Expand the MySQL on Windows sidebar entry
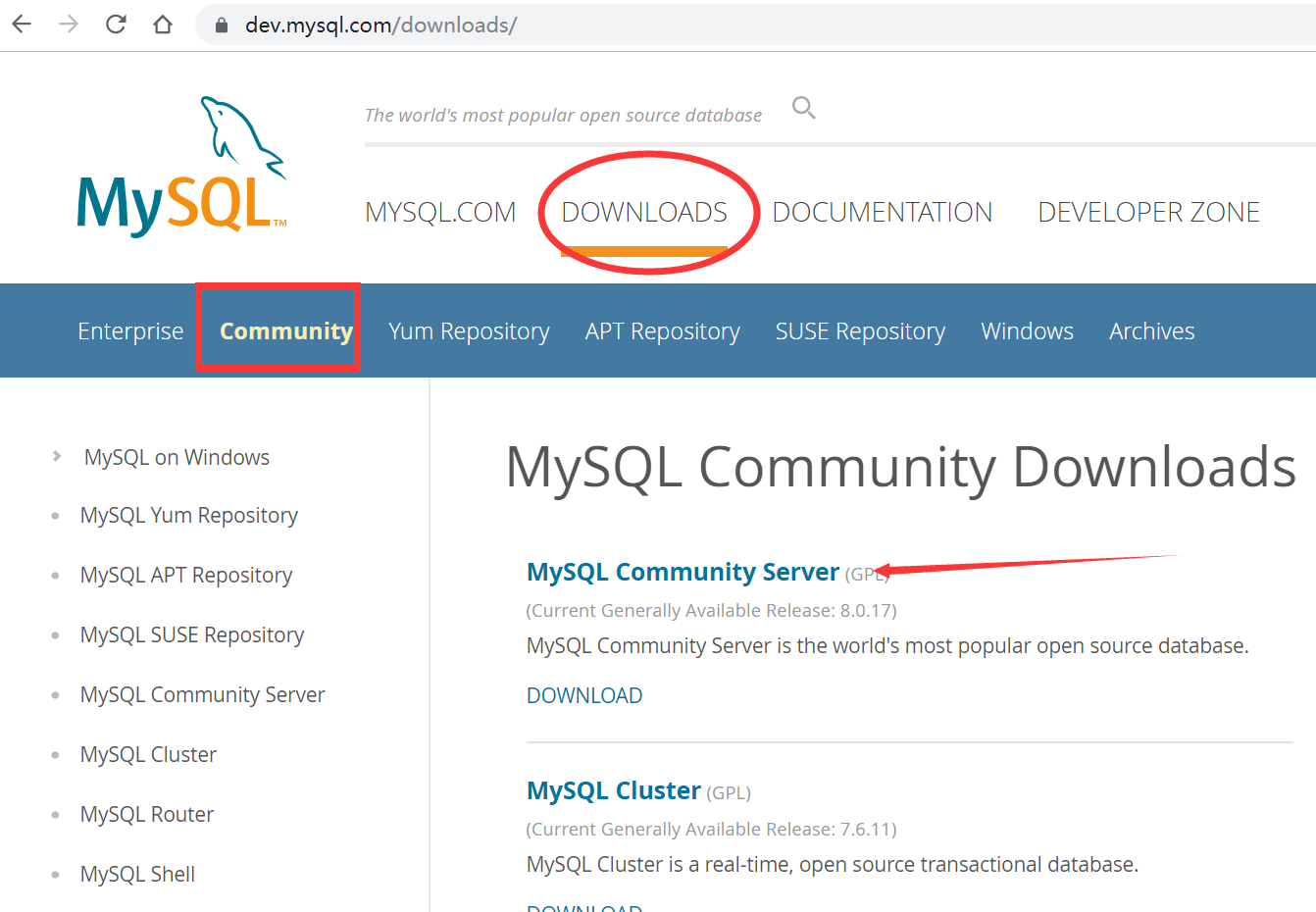 pos(176,457)
